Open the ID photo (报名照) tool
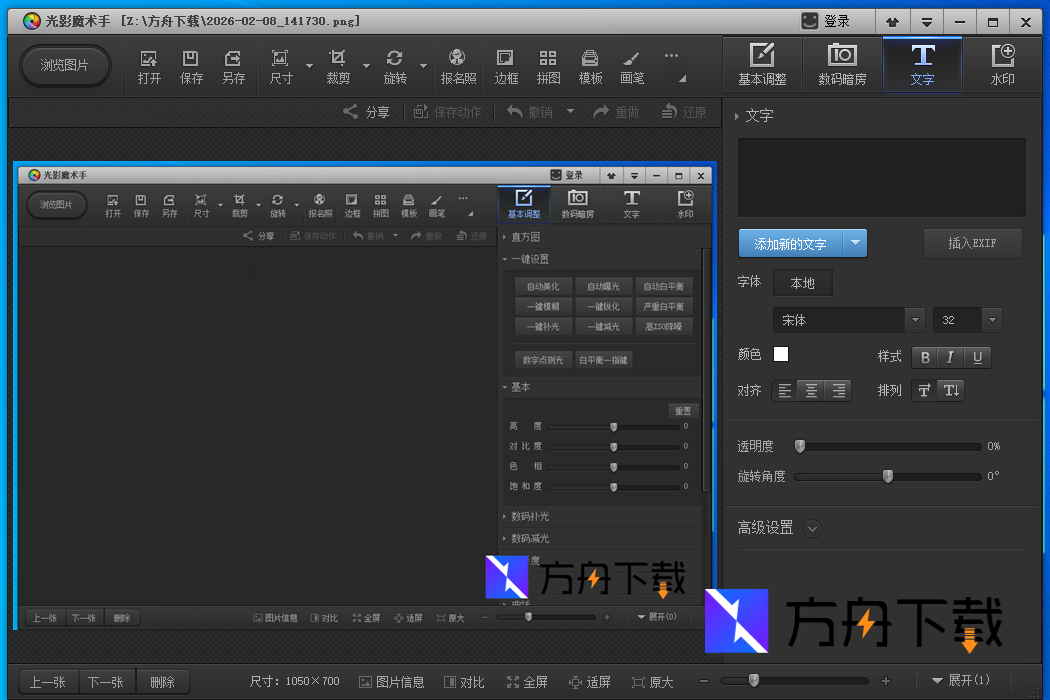The height and width of the screenshot is (700, 1050). (458, 66)
